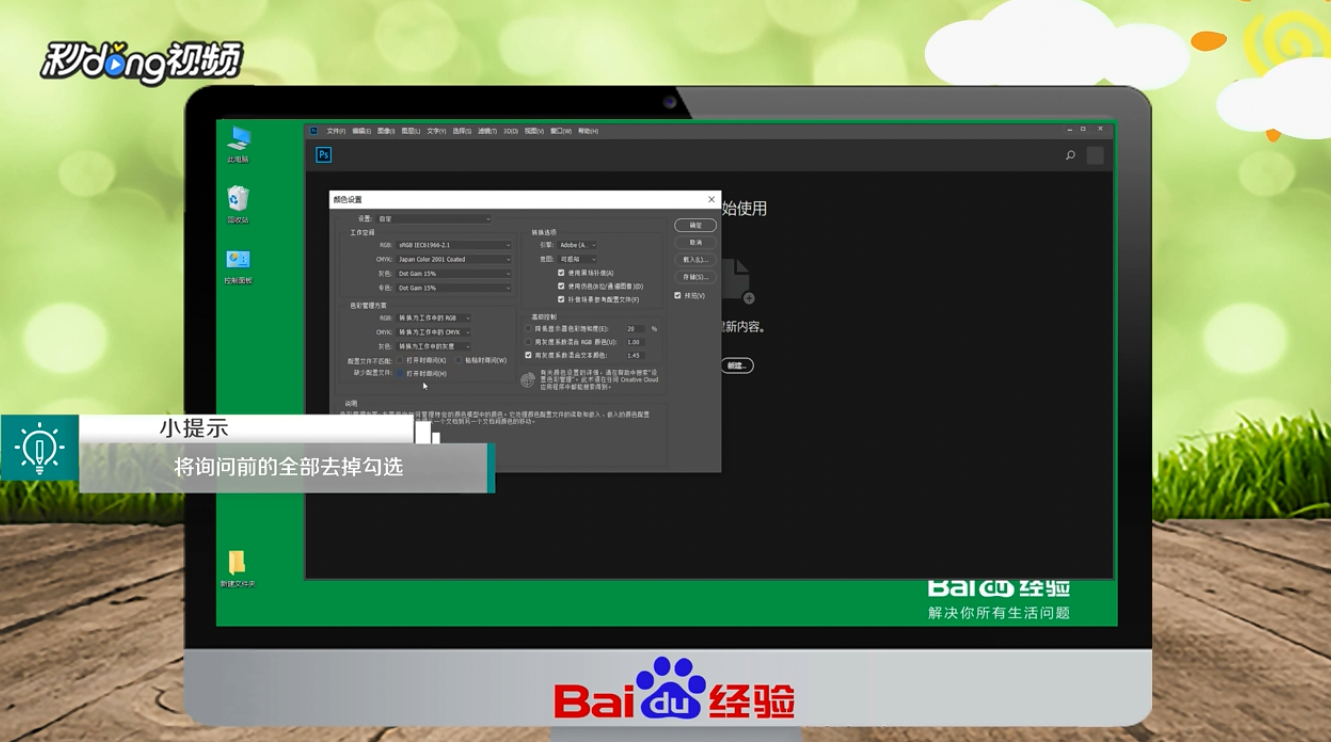
Task: Open policy 转换为工作中的 CMYK dropdown
Action: (434, 332)
